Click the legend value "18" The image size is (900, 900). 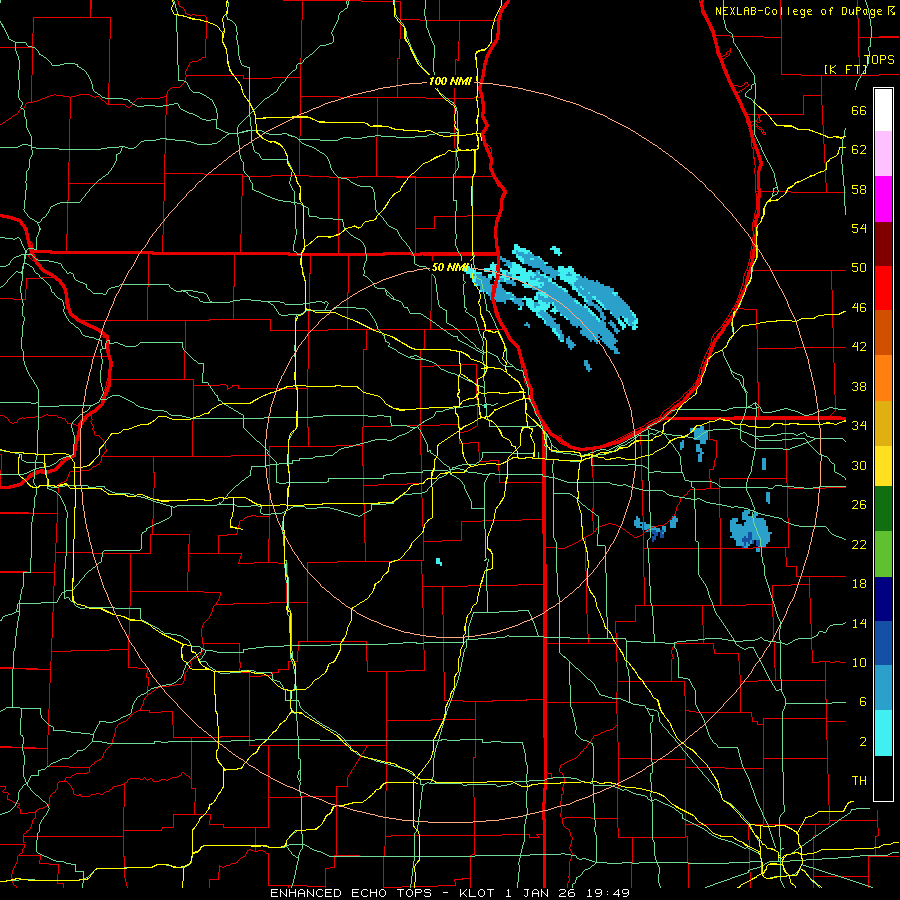859,584
